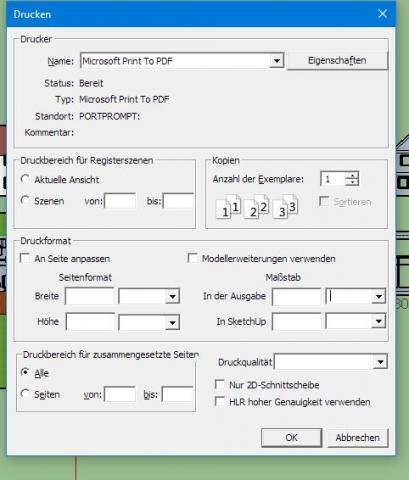Open the printer Name dropdown
The height and width of the screenshot is (480, 409).
277,61
